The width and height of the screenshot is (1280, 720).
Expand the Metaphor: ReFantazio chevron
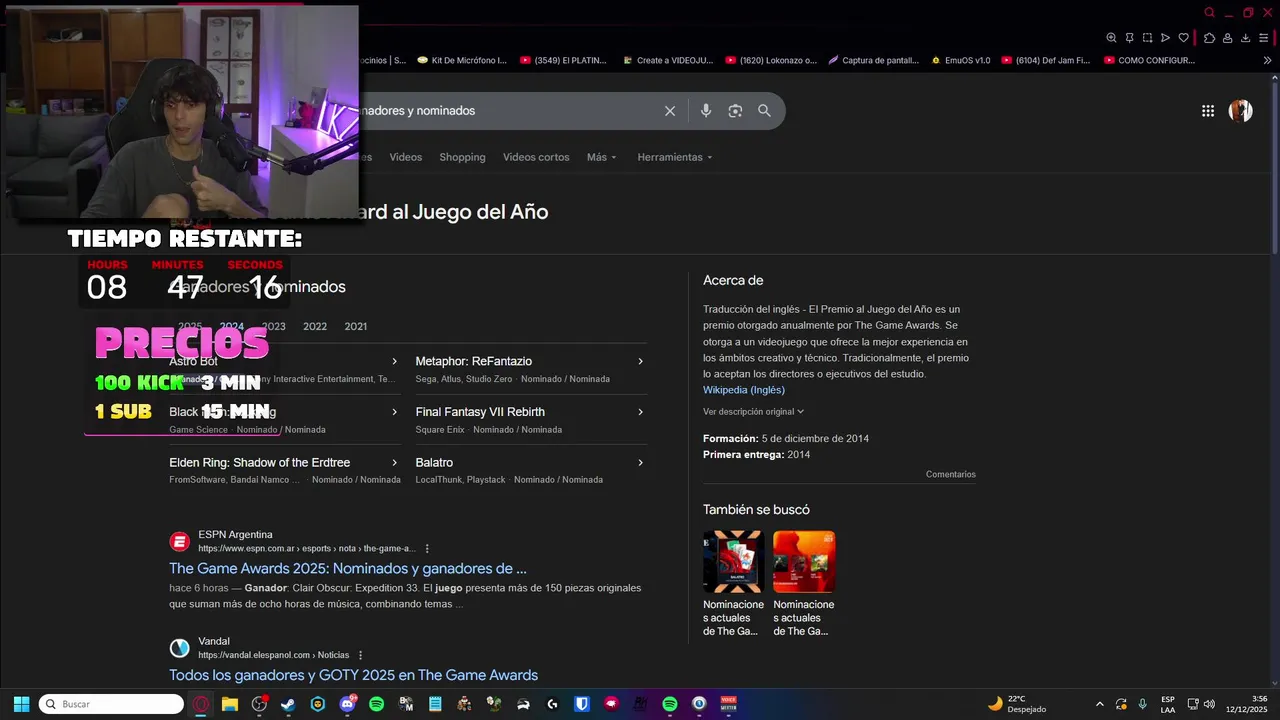tap(640, 361)
